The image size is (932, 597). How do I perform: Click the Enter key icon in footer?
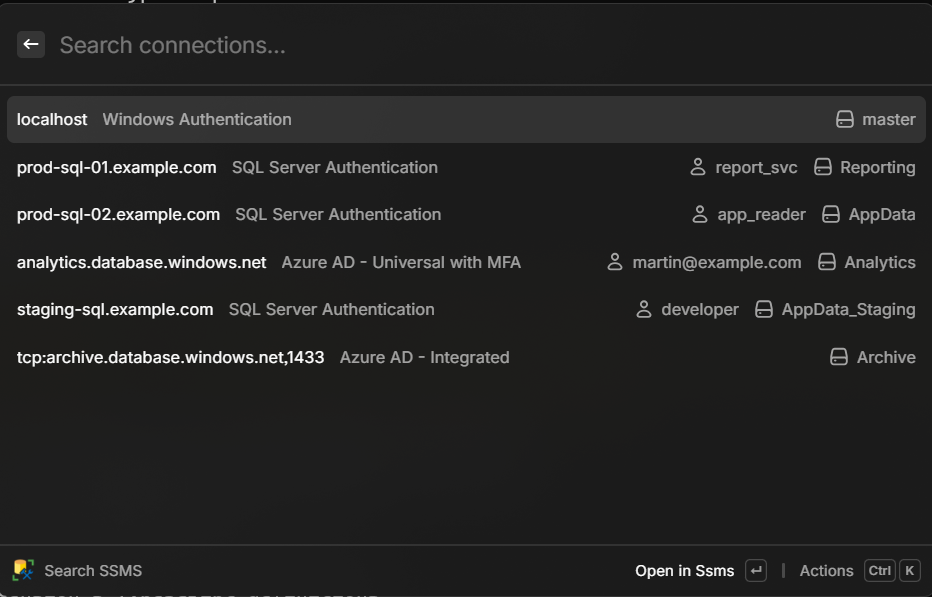756,571
